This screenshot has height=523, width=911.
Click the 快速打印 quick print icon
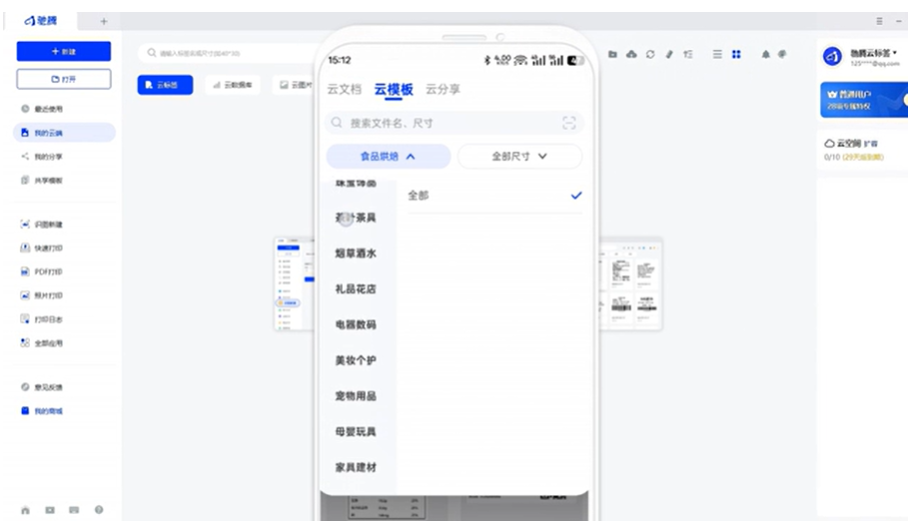tap(25, 248)
